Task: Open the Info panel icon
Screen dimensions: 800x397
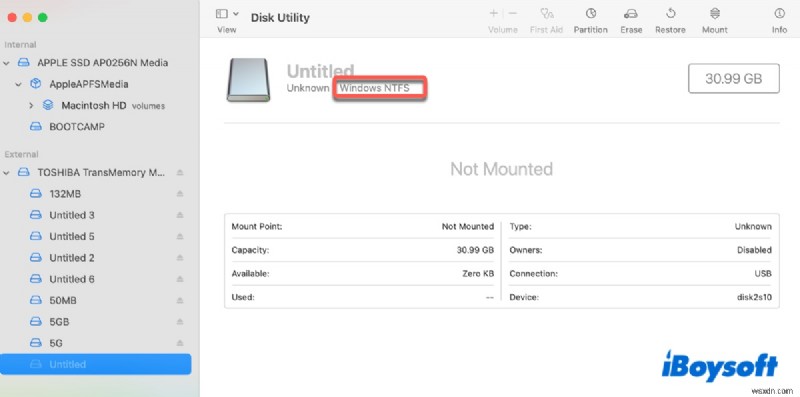Action: pyautogui.click(x=779, y=14)
